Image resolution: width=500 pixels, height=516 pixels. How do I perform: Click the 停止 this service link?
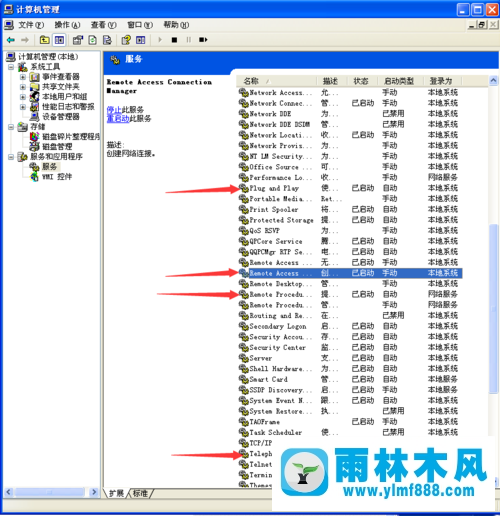click(x=114, y=109)
